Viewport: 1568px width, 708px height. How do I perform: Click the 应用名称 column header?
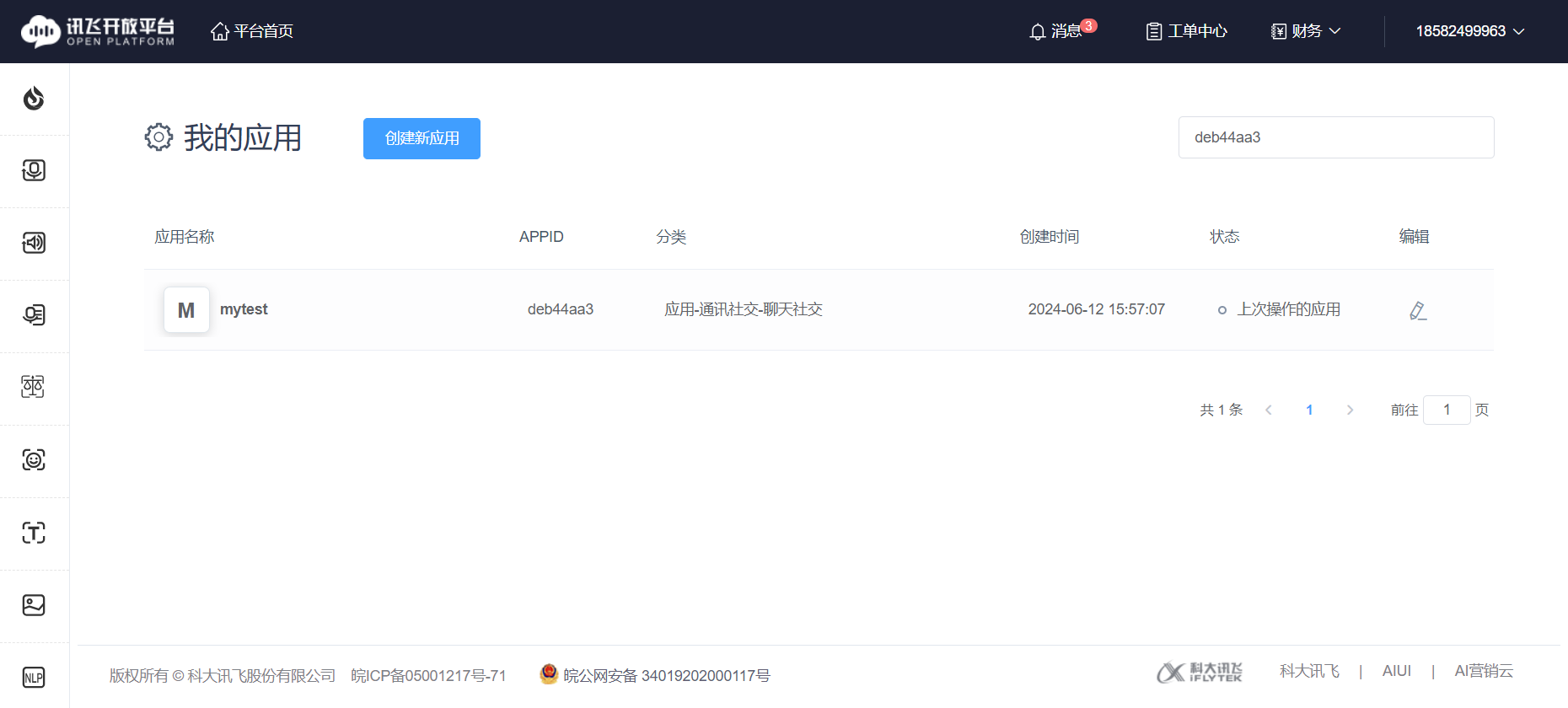[x=185, y=237]
